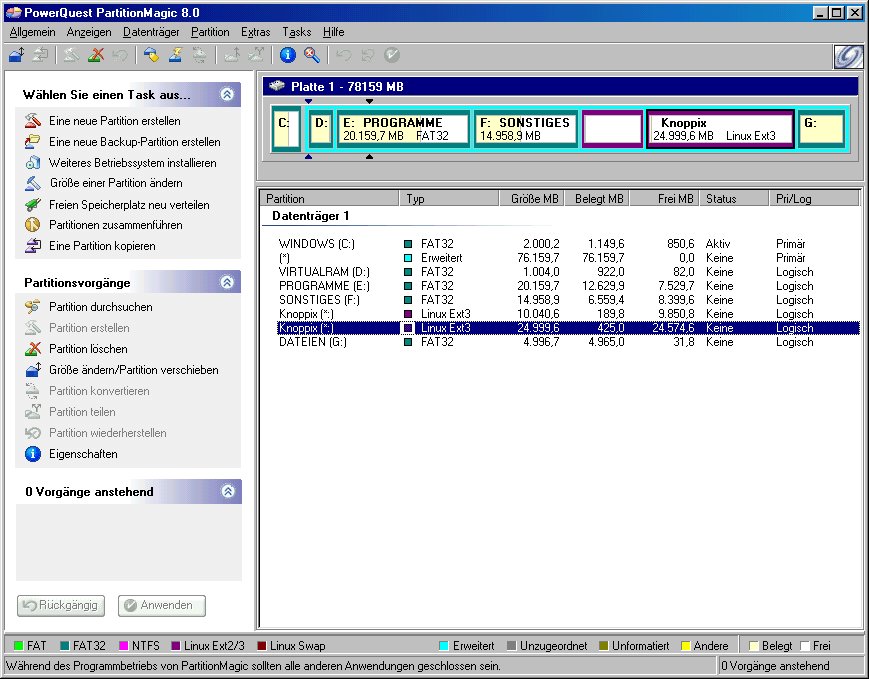Open the Datenträger menu
Image resolution: width=869 pixels, height=679 pixels.
pyautogui.click(x=151, y=32)
